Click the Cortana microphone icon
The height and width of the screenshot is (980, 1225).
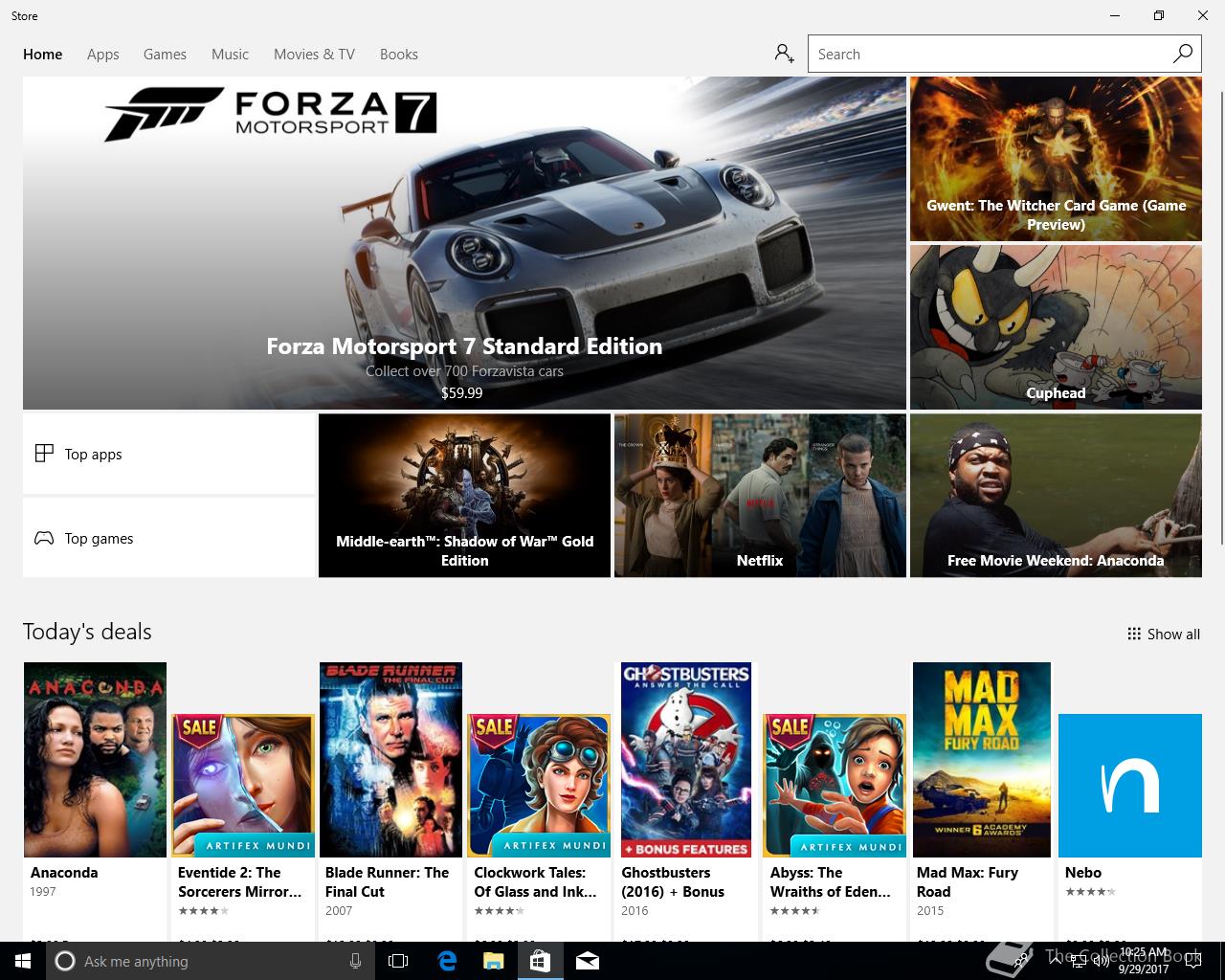pyautogui.click(x=355, y=961)
